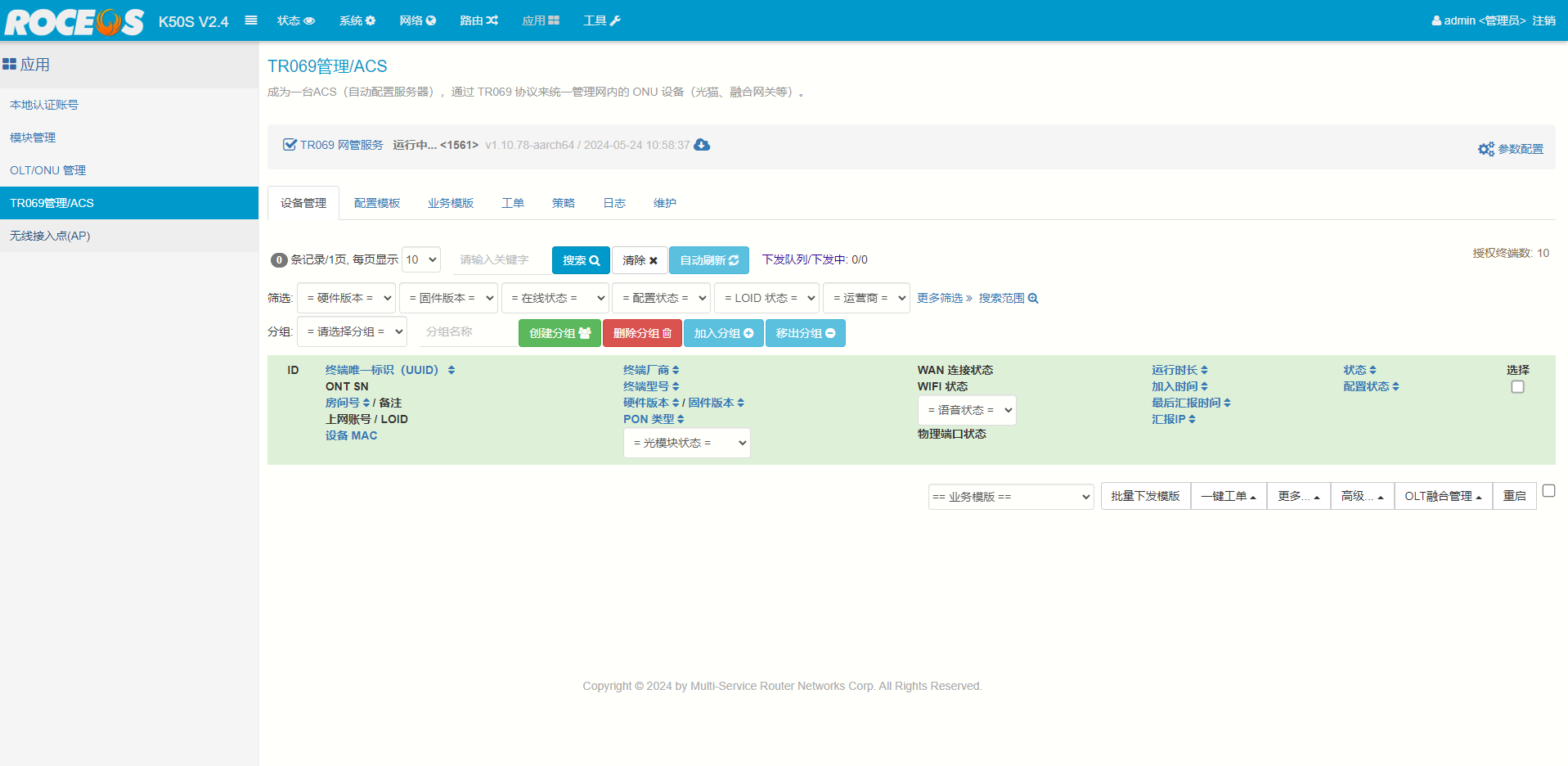Expand the 业务模版 dropdown
The image size is (1568, 766).
pos(1010,497)
